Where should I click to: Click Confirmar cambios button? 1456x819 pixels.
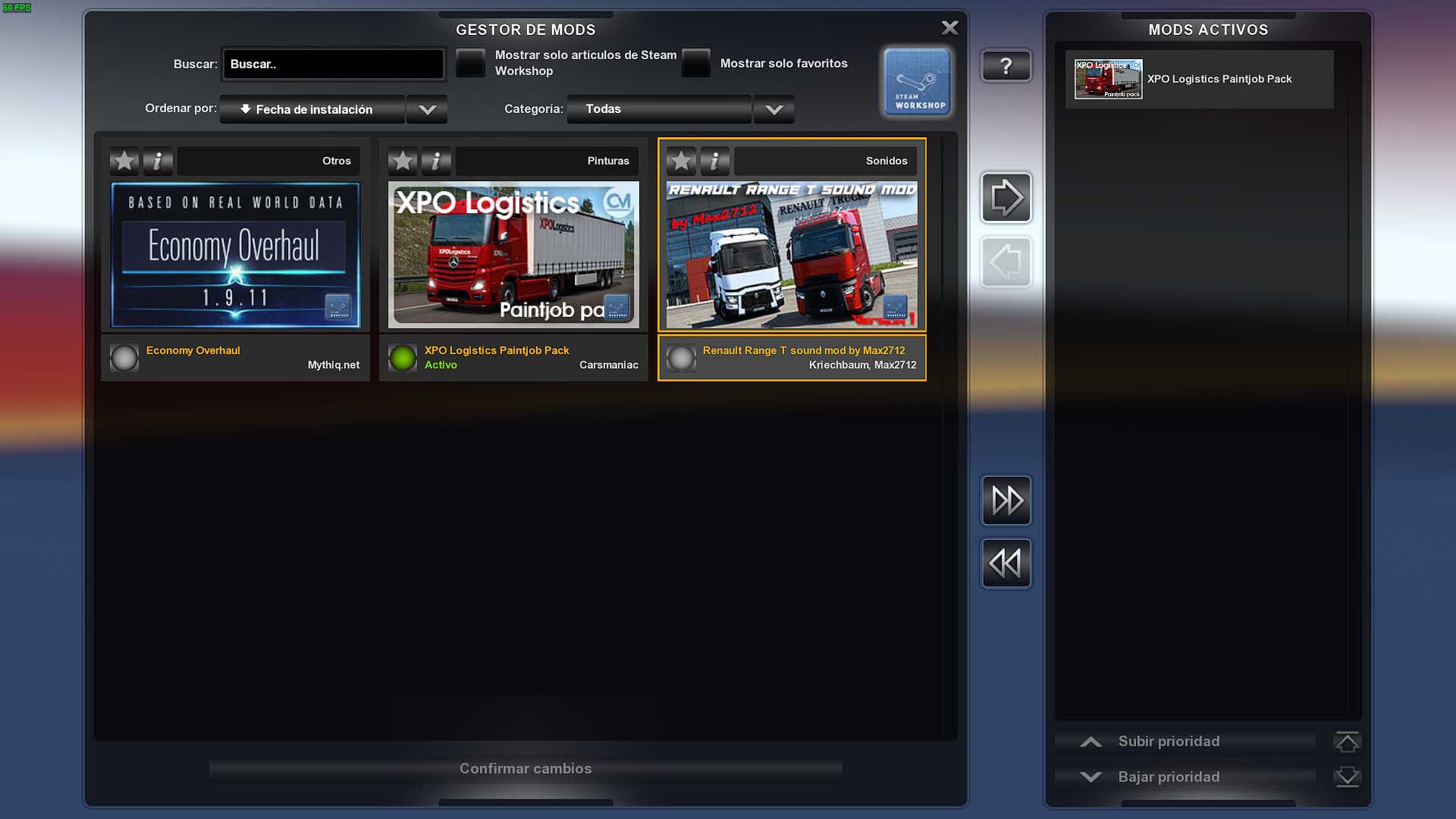525,769
